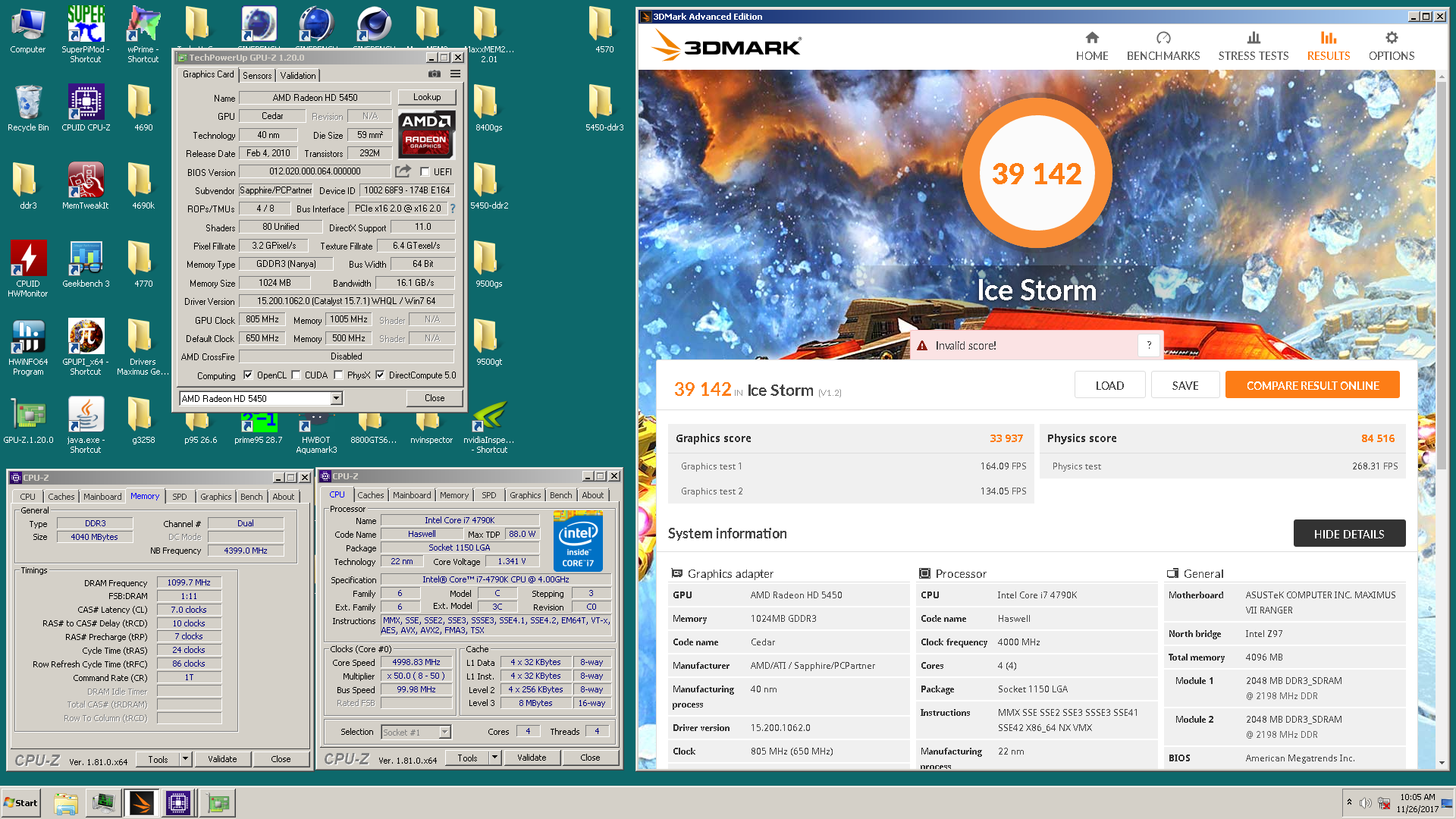Click the GPU Name field in GPU-Z
The width and height of the screenshot is (1456, 819).
[x=315, y=97]
